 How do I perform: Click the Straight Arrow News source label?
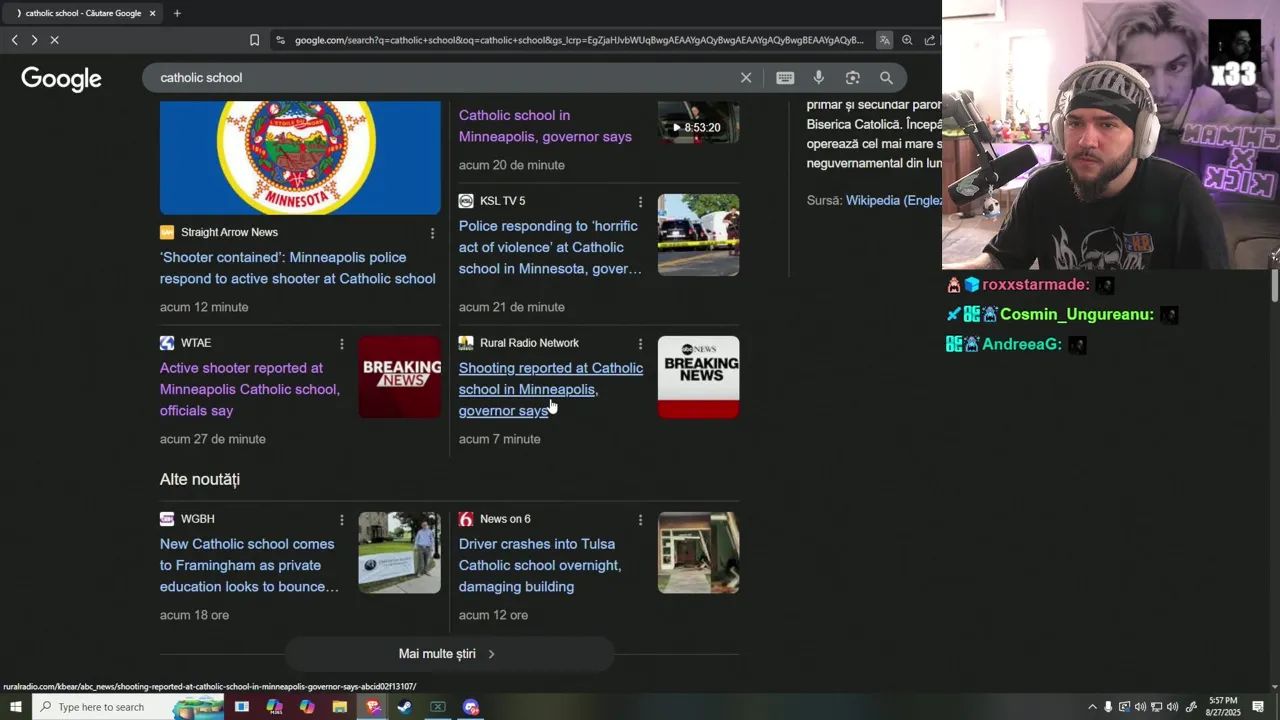coord(229,233)
